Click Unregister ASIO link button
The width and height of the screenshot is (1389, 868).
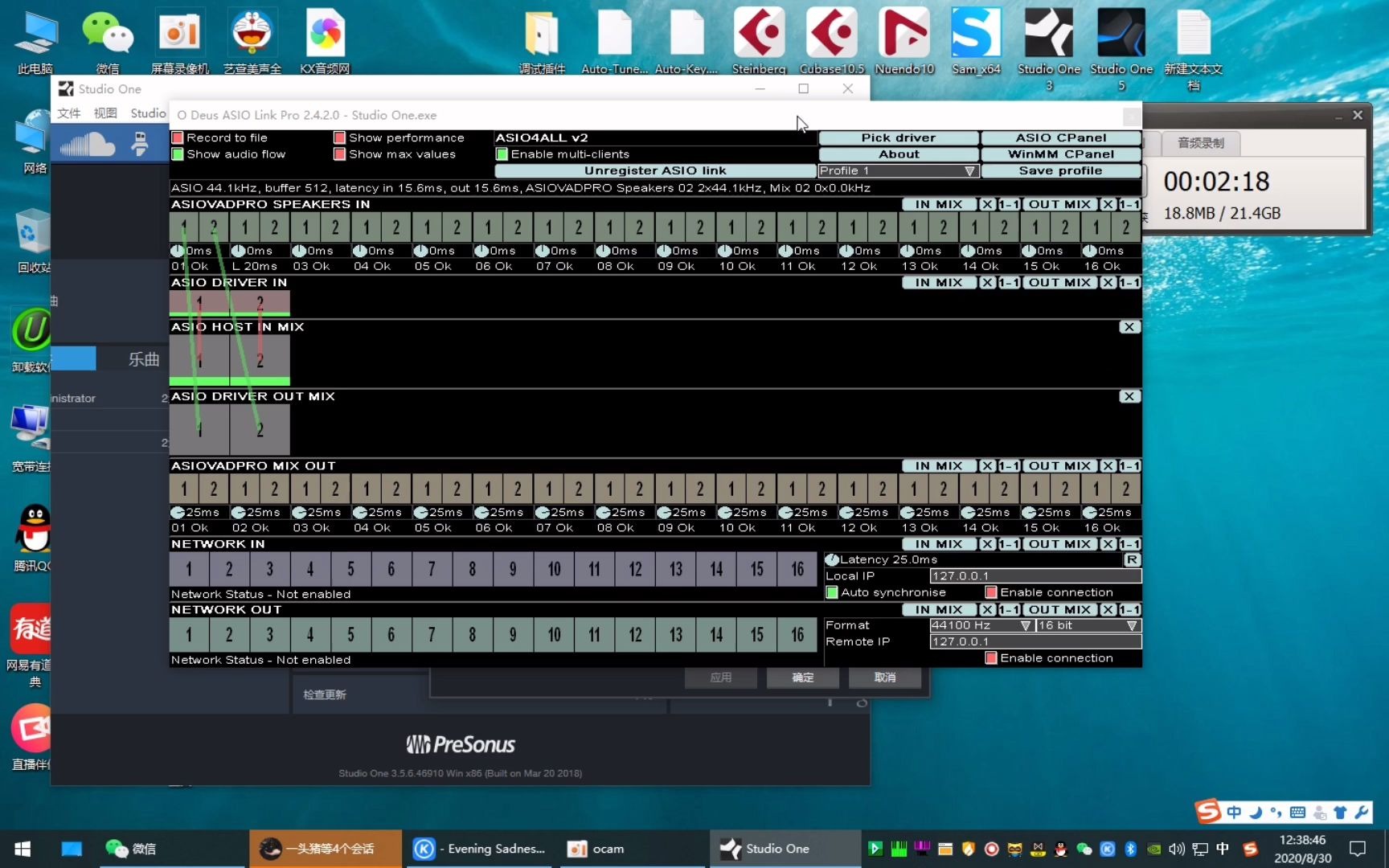(x=655, y=170)
